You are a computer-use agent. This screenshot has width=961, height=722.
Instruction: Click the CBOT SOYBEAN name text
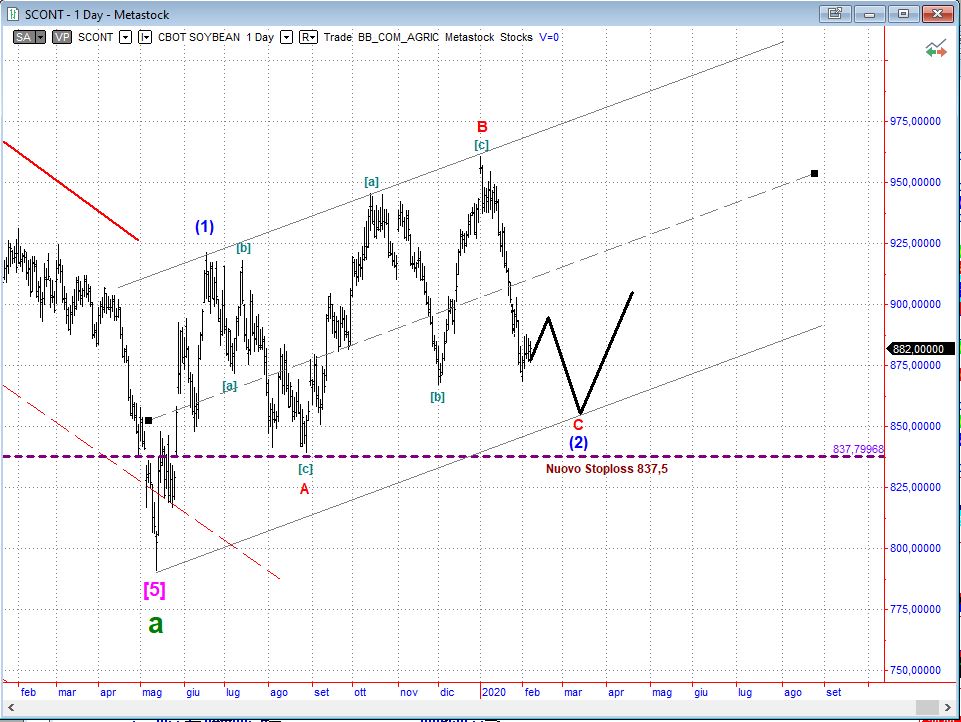tap(199, 37)
